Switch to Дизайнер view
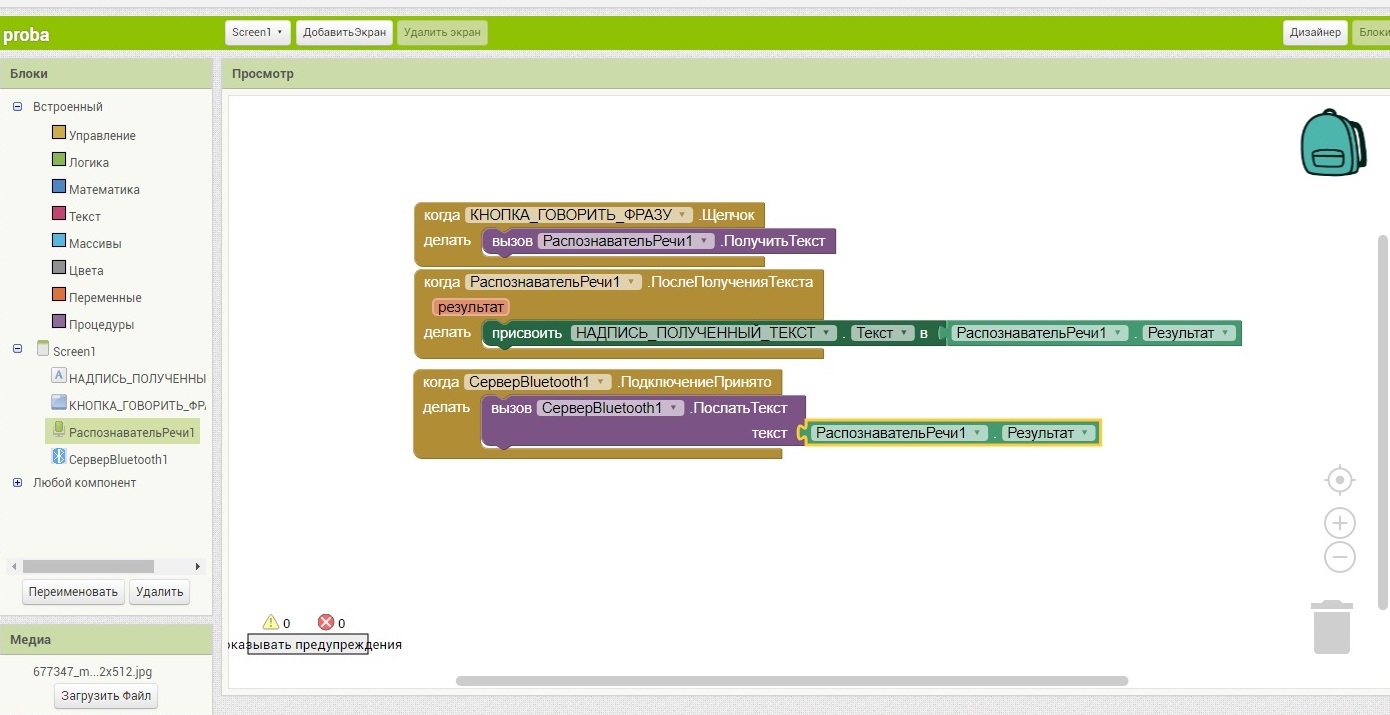1390x715 pixels. pyautogui.click(x=1315, y=32)
